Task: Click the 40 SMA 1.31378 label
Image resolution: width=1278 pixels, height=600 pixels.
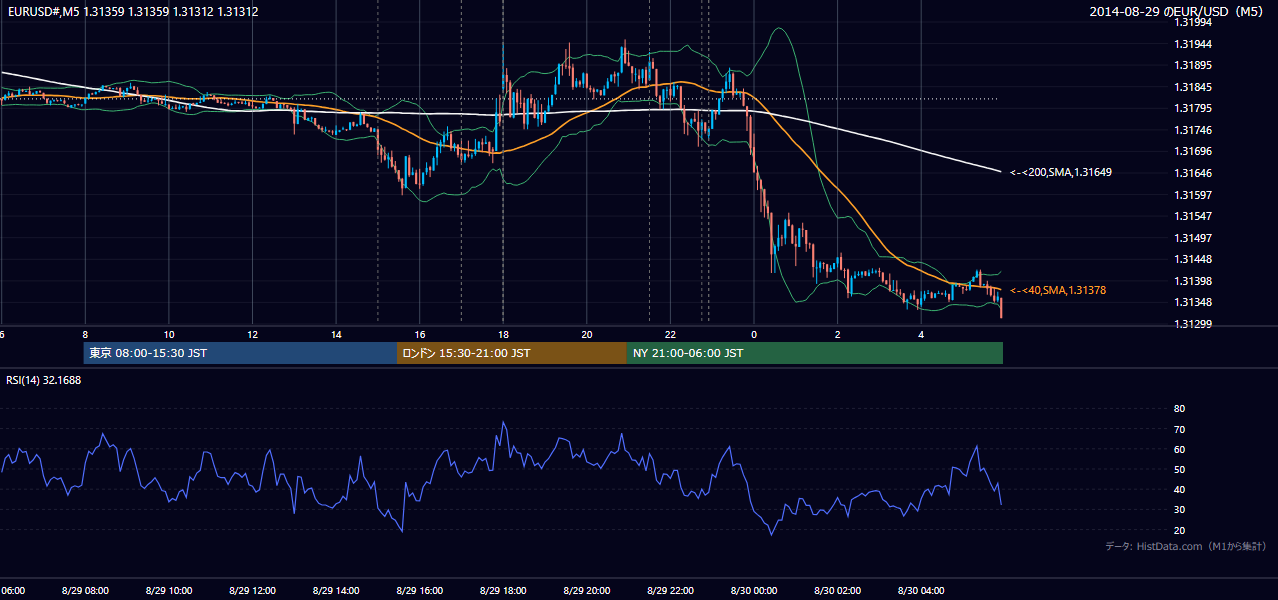Action: point(1058,290)
